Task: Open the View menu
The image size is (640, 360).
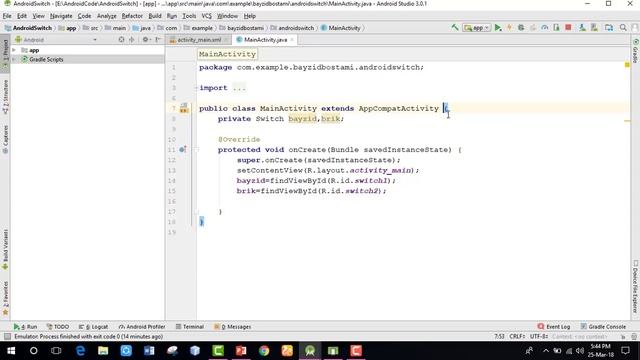Action: coord(38,16)
